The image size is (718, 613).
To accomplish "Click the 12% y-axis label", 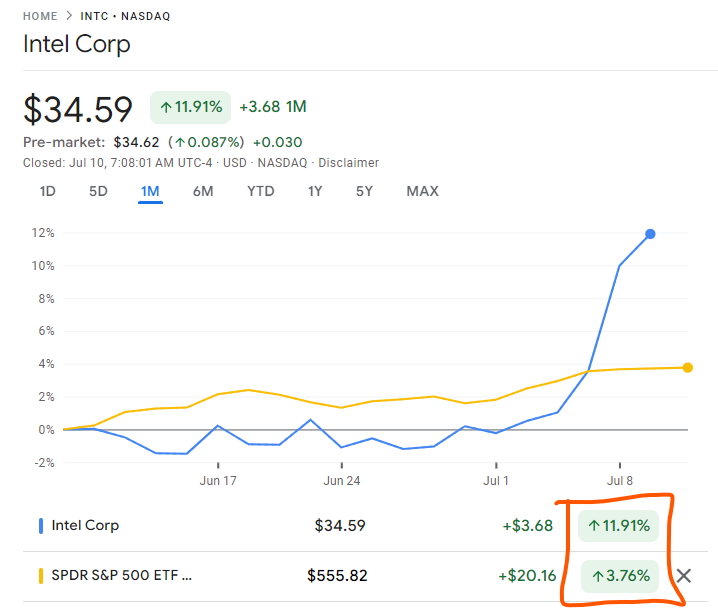I will coord(43,233).
